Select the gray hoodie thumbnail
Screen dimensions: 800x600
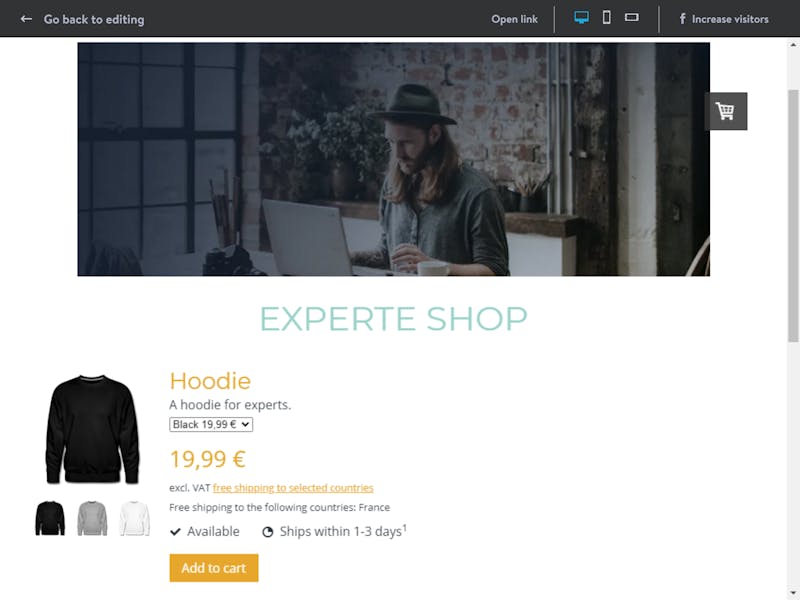pyautogui.click(x=92, y=518)
